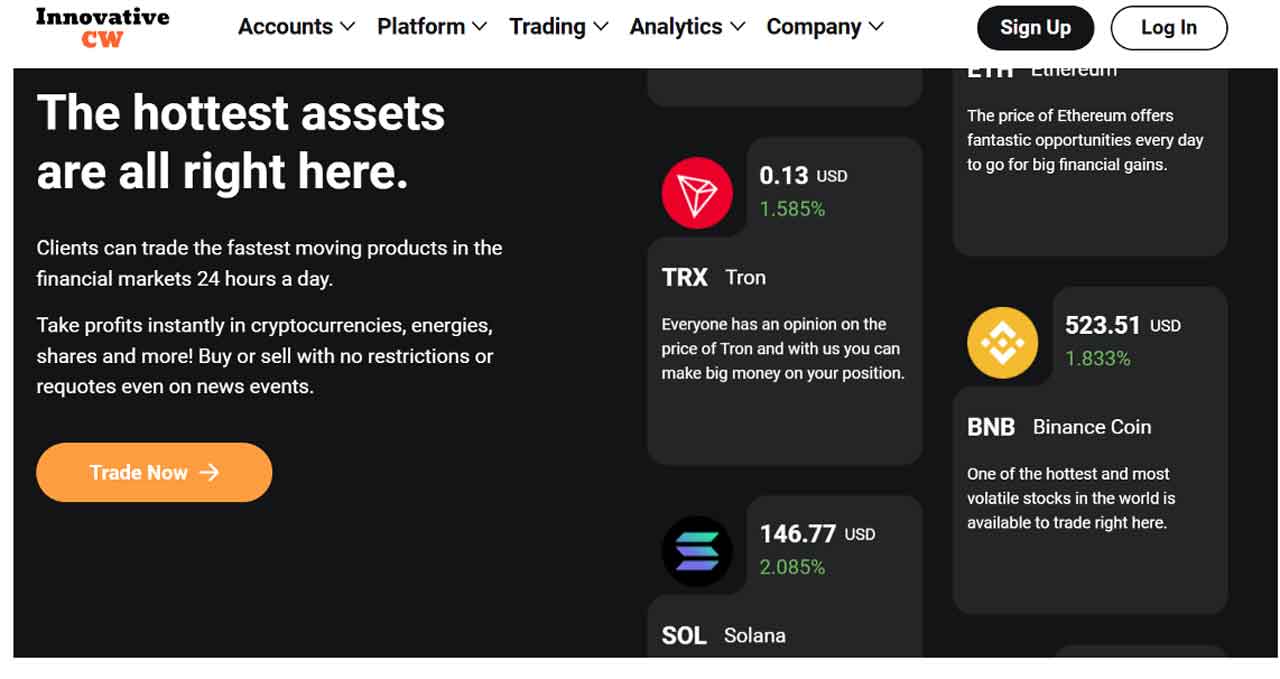Expand the Trading dropdown chevron
Image resolution: width=1280 pixels, height=679 pixels.
600,27
